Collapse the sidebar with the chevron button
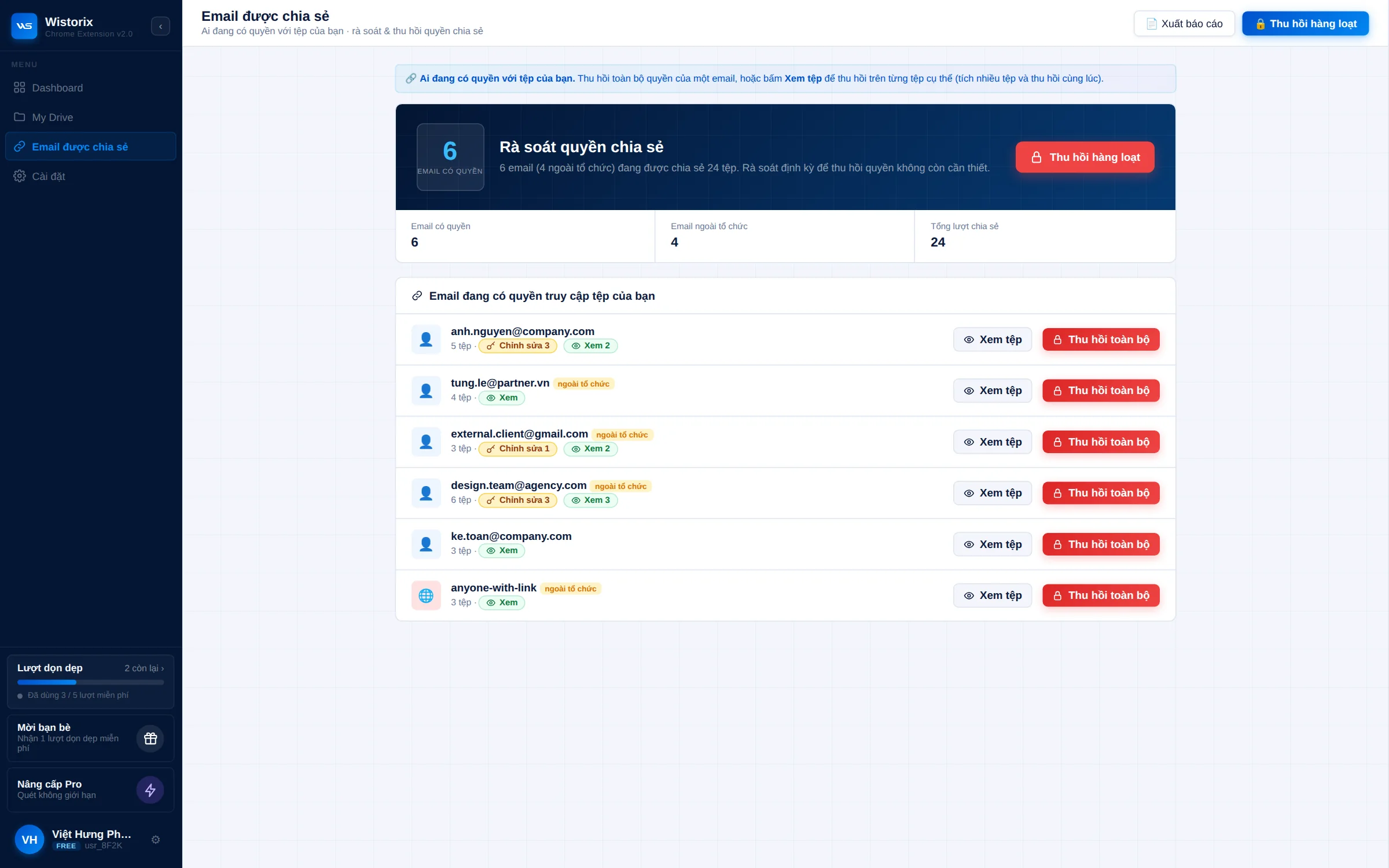The width and height of the screenshot is (1389, 868). pos(160,27)
